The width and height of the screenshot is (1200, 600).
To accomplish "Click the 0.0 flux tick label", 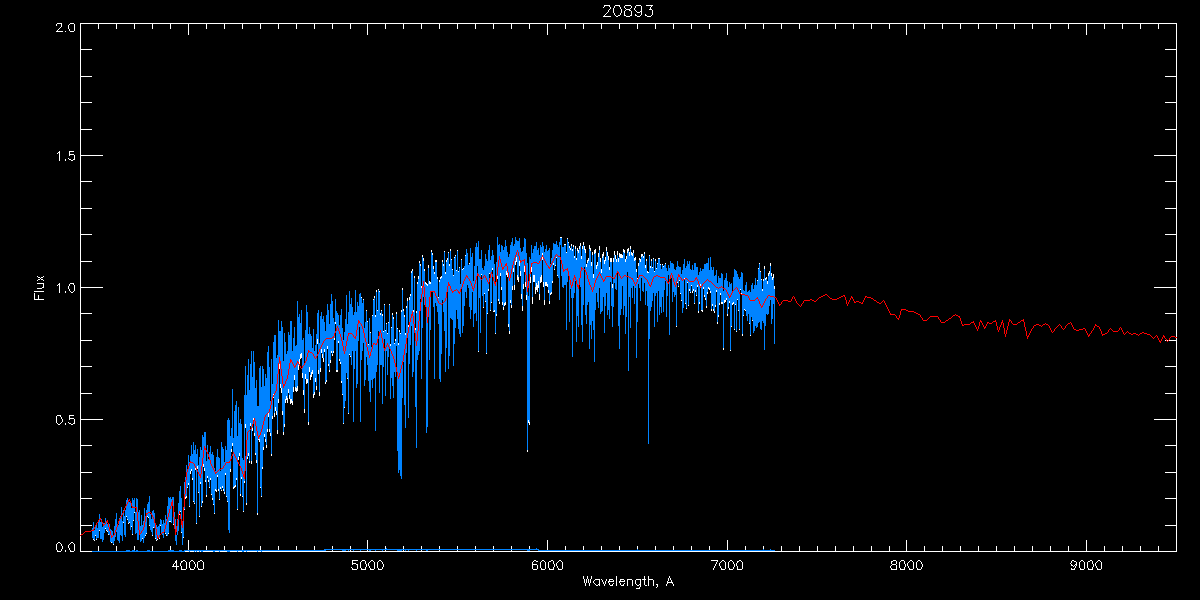I will (62, 547).
